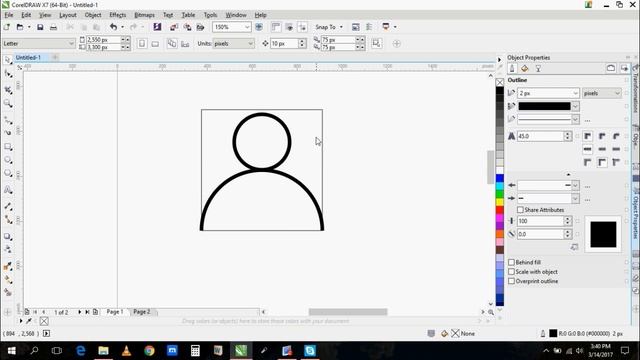Select the Pick tool in toolbox
Screen dimensions: 640x360
pos(8,60)
